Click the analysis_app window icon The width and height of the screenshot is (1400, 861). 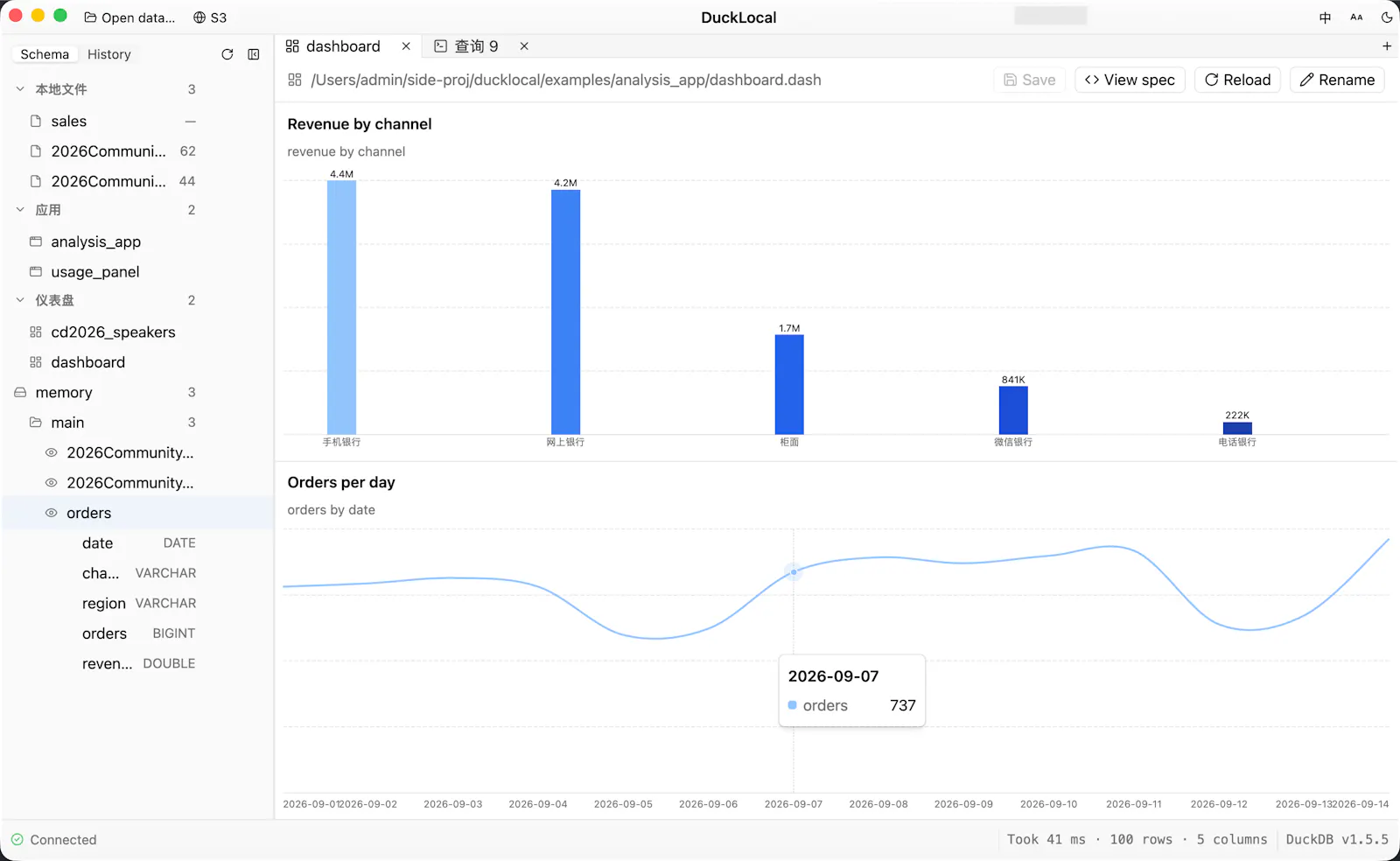coord(36,241)
